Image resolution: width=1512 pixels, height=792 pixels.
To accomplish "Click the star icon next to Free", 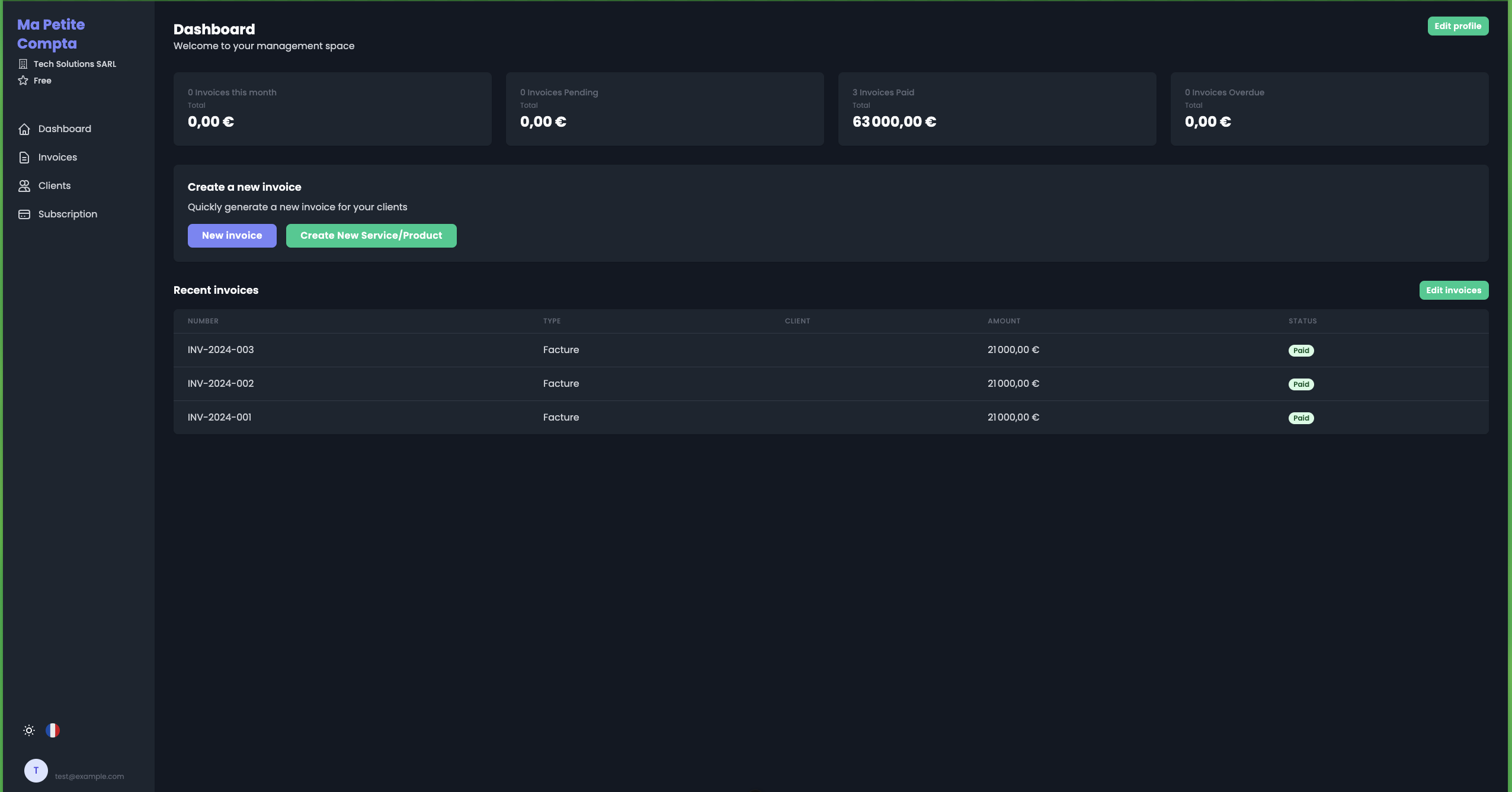I will point(23,81).
